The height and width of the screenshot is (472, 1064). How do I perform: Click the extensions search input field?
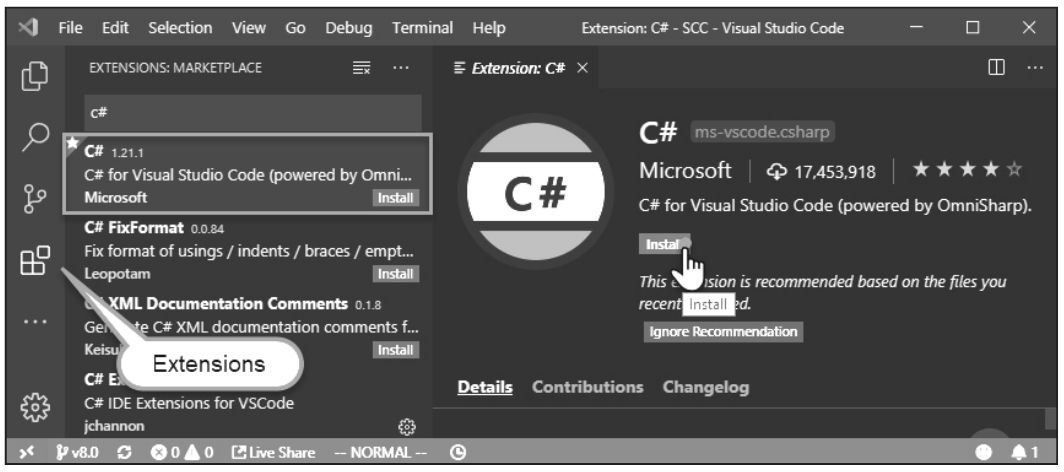250,112
